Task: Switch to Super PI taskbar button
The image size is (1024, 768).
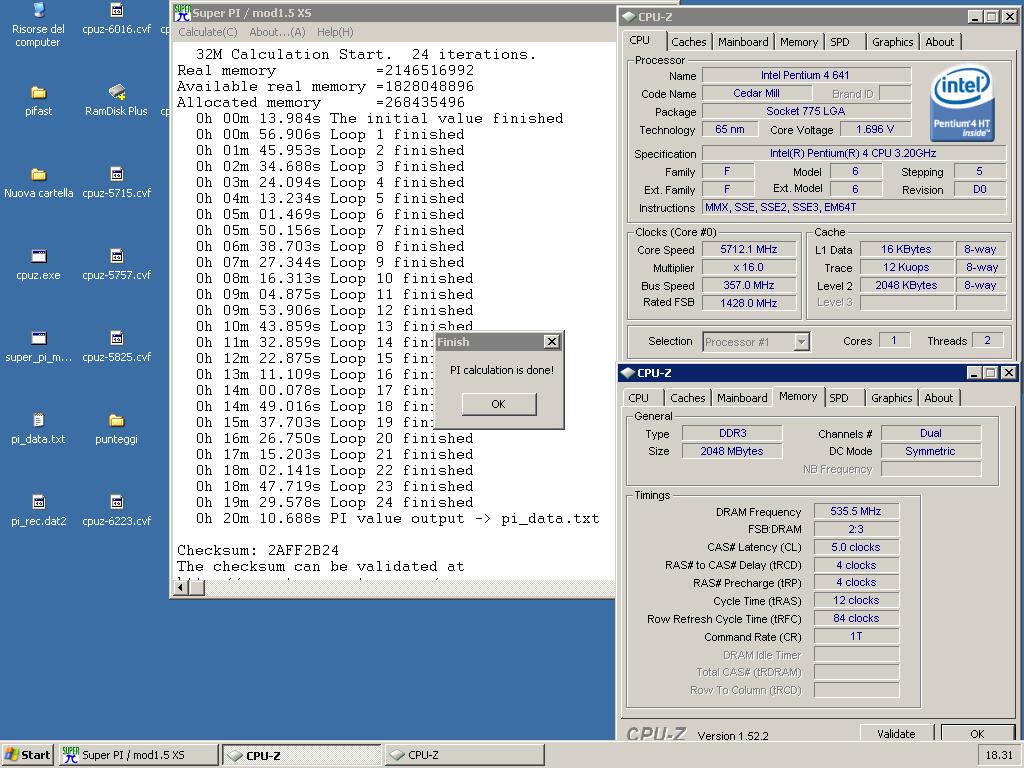Action: tap(138, 755)
